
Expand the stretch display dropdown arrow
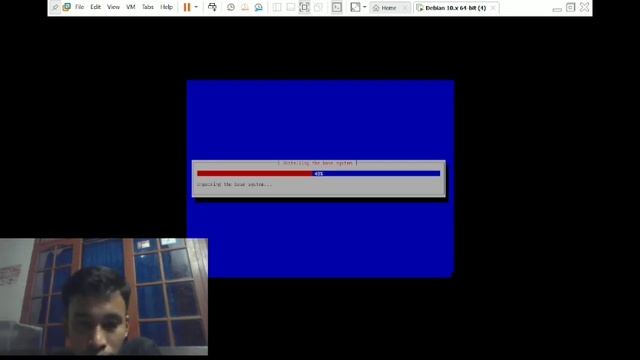coord(364,7)
